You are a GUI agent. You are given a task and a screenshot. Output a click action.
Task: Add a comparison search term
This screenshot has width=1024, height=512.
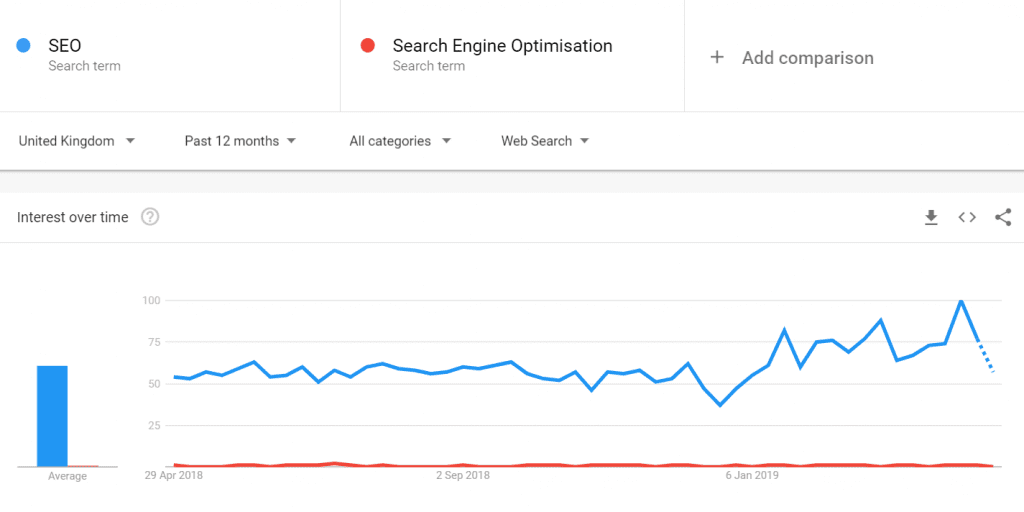click(x=807, y=58)
